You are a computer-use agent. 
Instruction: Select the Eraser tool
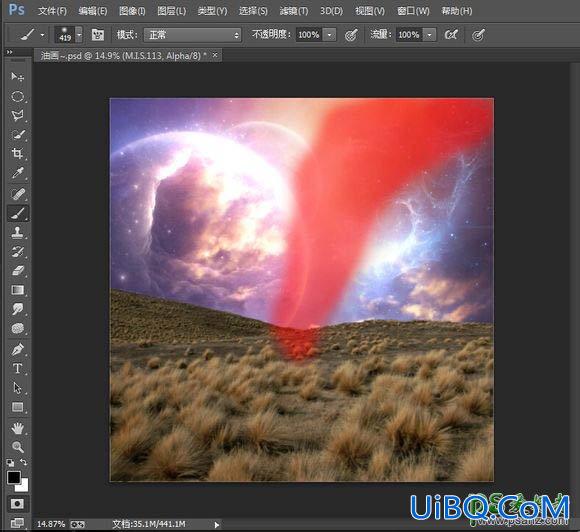point(17,271)
